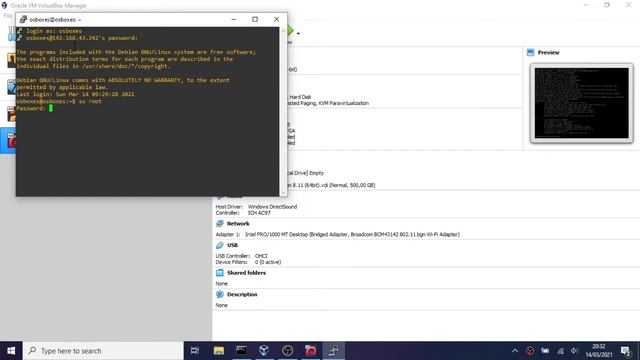Click 'USB Controller: OHCI' text

[242, 256]
